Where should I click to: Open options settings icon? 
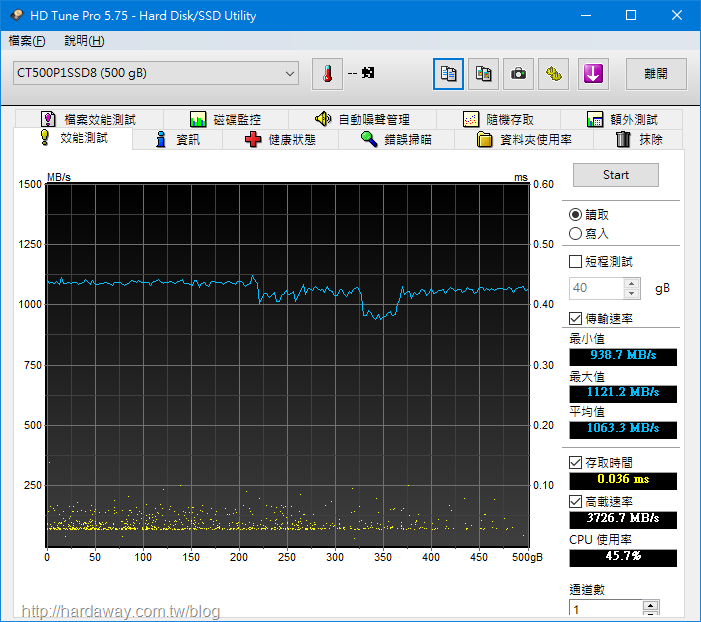(553, 74)
